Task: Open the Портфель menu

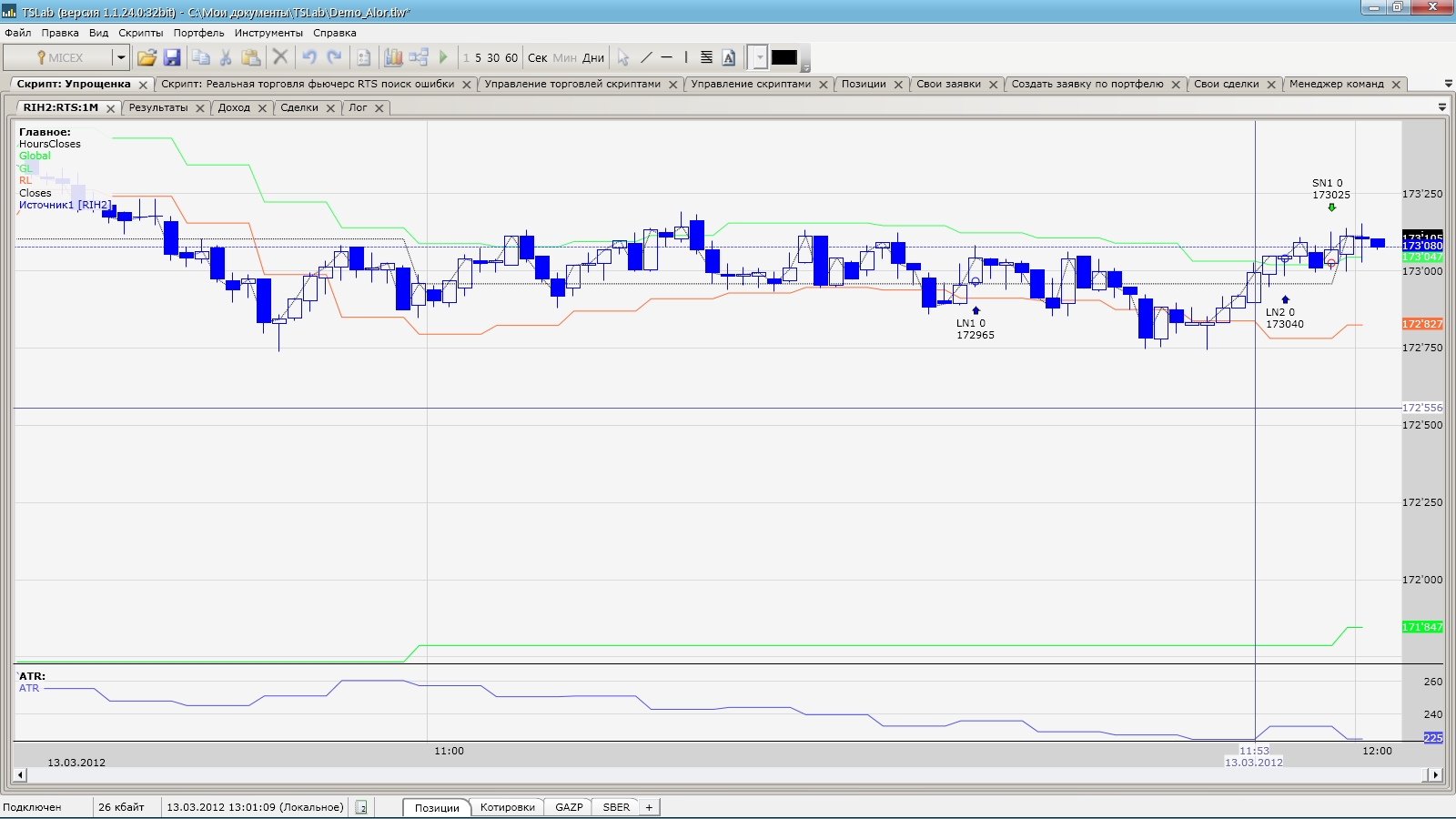Action: [x=199, y=33]
